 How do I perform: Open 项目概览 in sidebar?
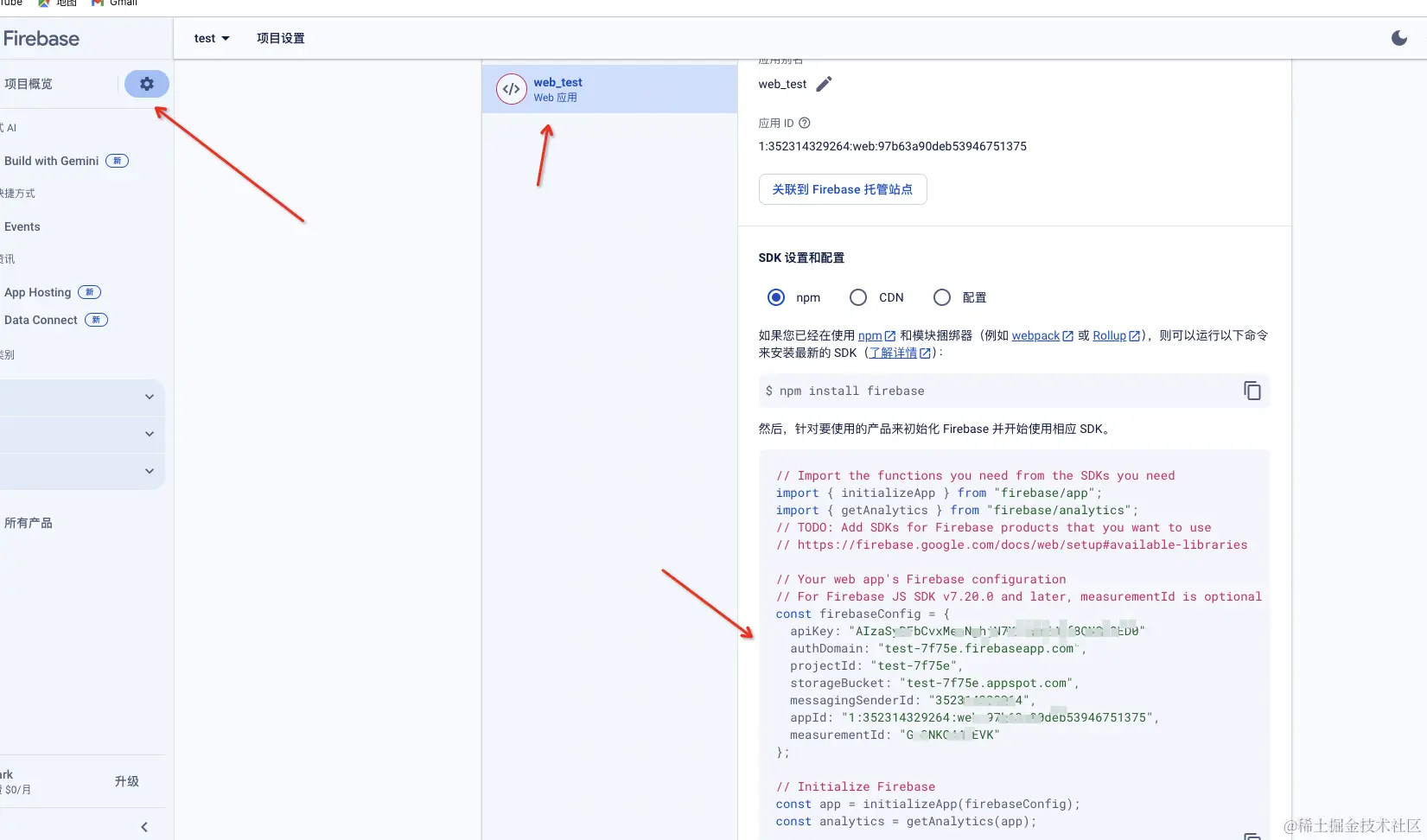29,84
